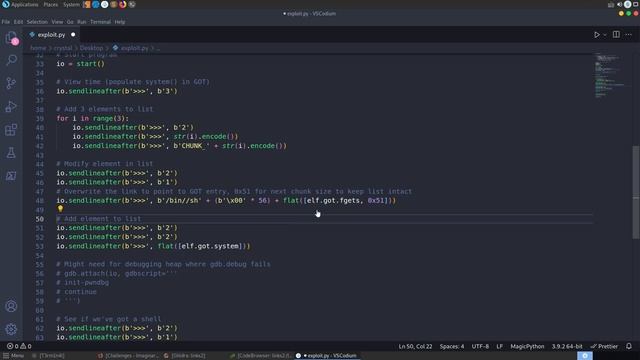
Task: Open the Menu button in bottom taskbar
Action: pyautogui.click(x=13, y=356)
